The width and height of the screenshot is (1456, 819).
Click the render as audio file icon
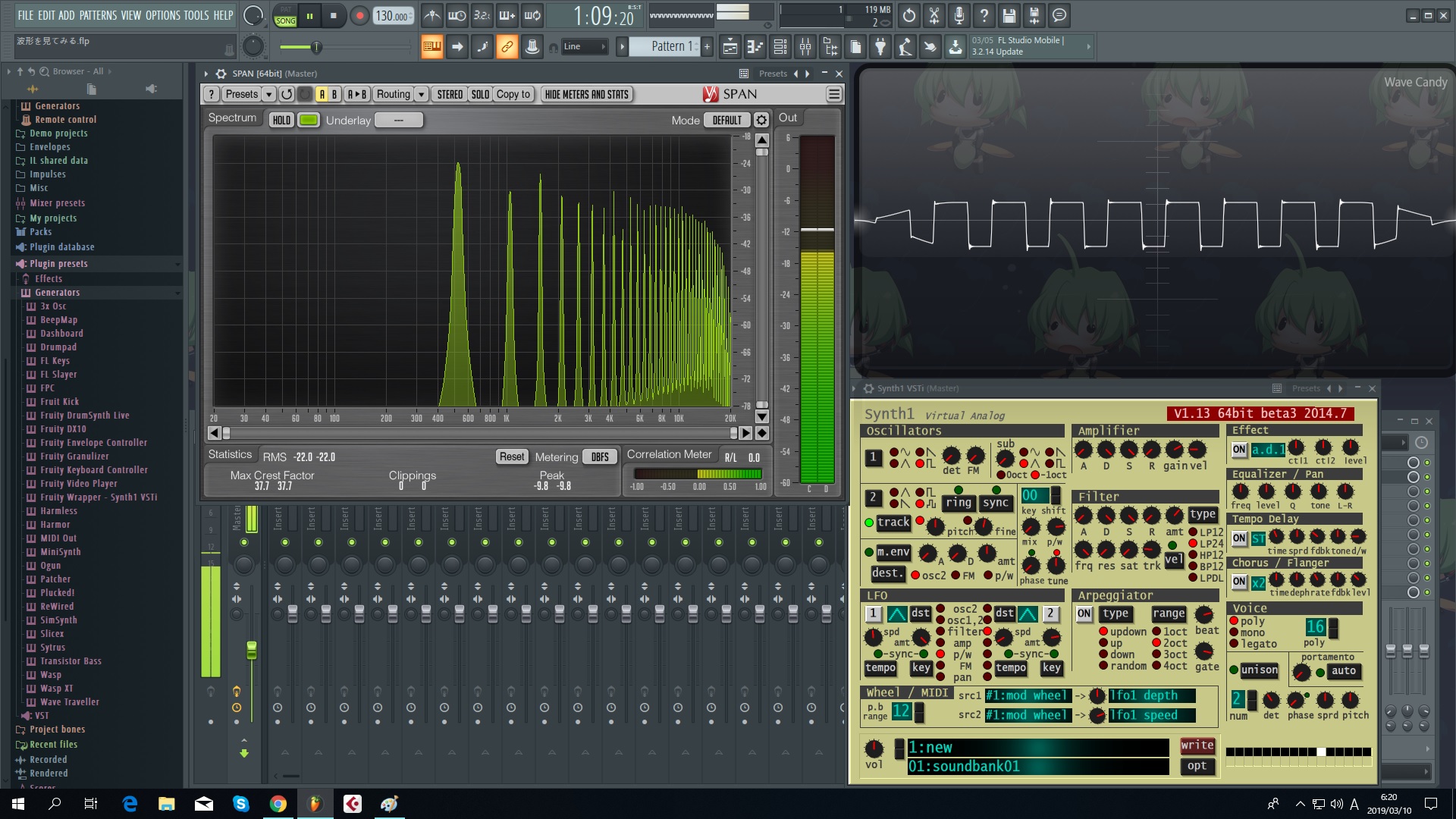coord(1034,15)
